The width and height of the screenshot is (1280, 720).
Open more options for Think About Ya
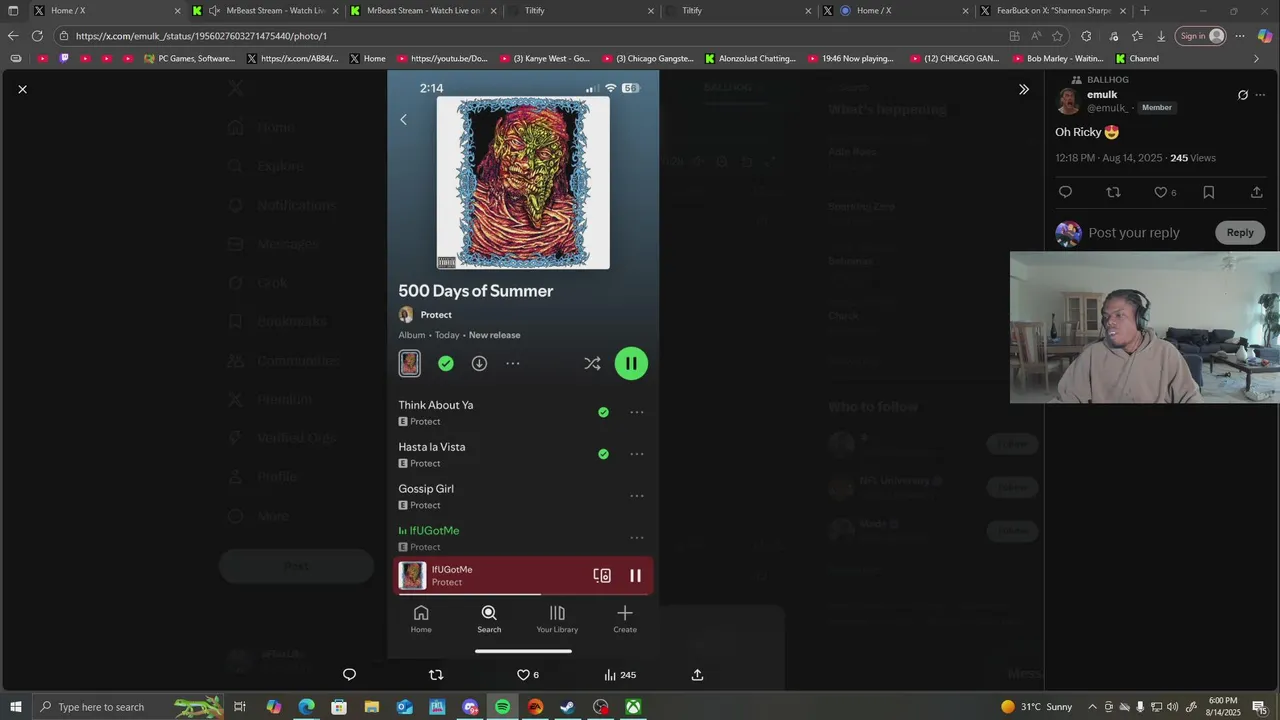click(637, 412)
